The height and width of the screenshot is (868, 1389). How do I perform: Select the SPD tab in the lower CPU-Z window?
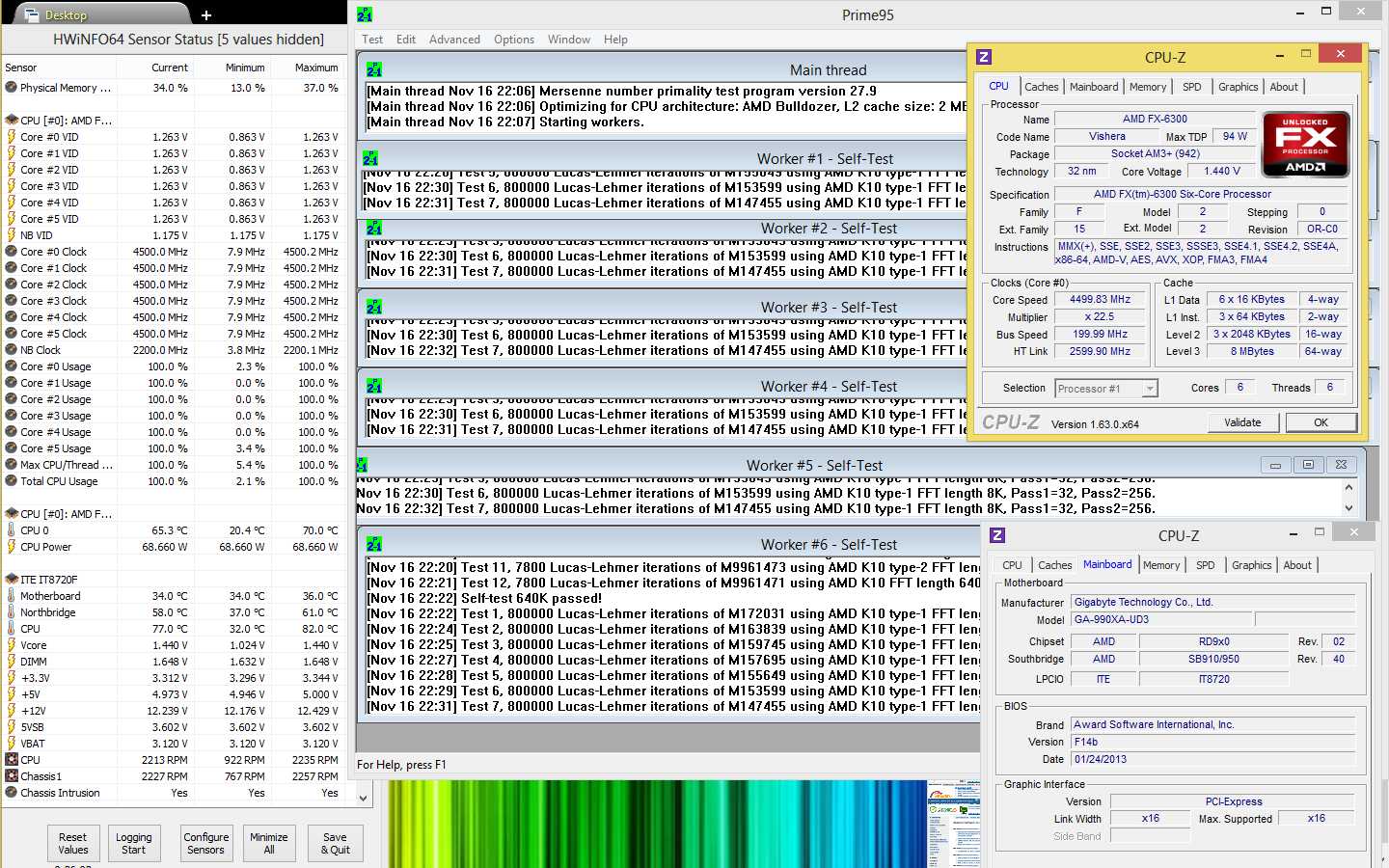1206,565
